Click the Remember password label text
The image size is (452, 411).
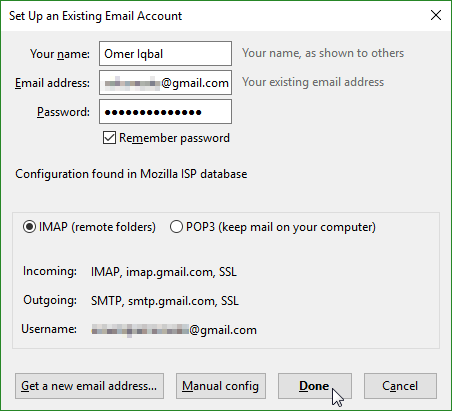tap(174, 138)
